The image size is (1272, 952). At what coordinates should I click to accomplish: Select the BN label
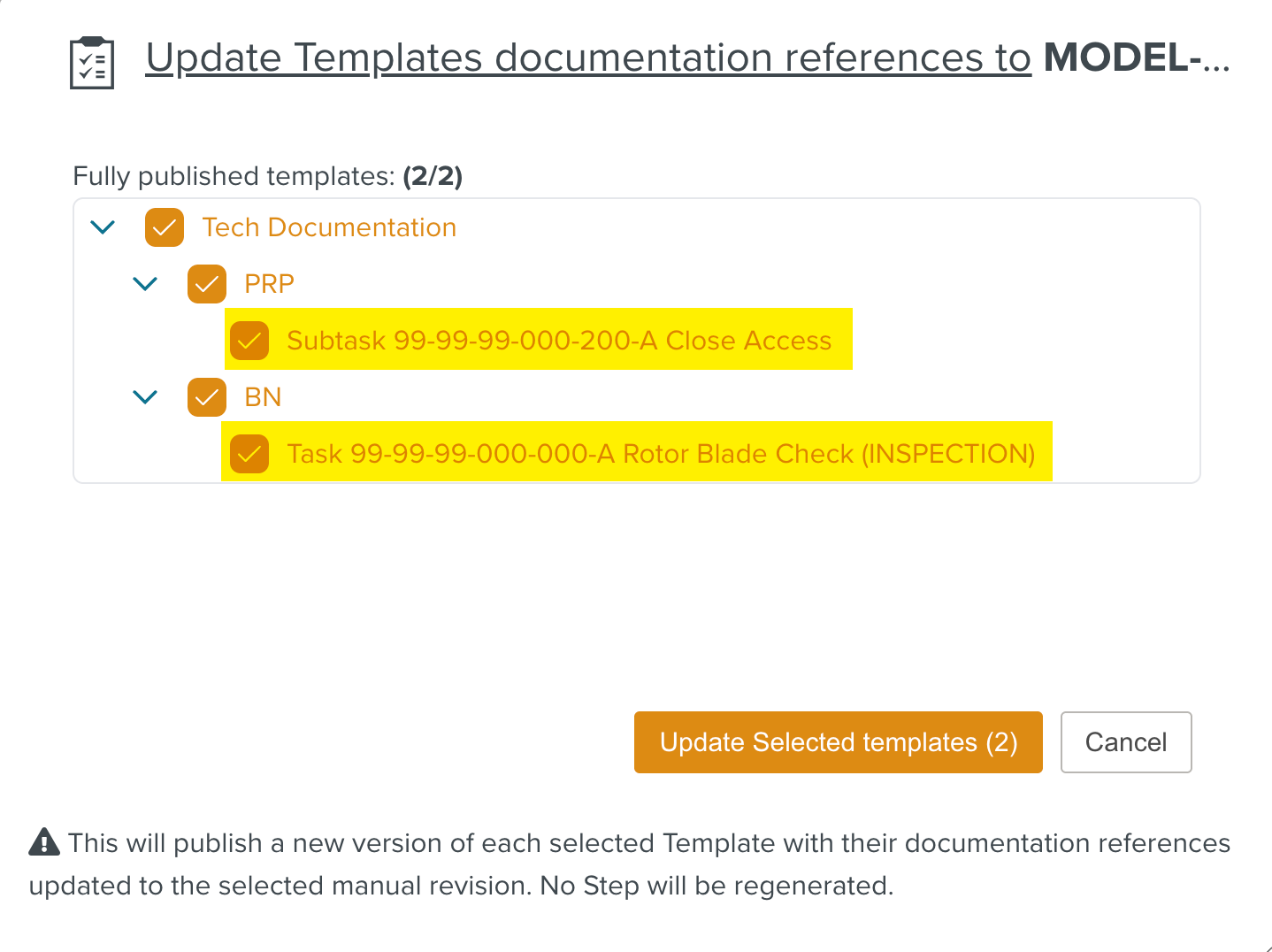coord(261,397)
